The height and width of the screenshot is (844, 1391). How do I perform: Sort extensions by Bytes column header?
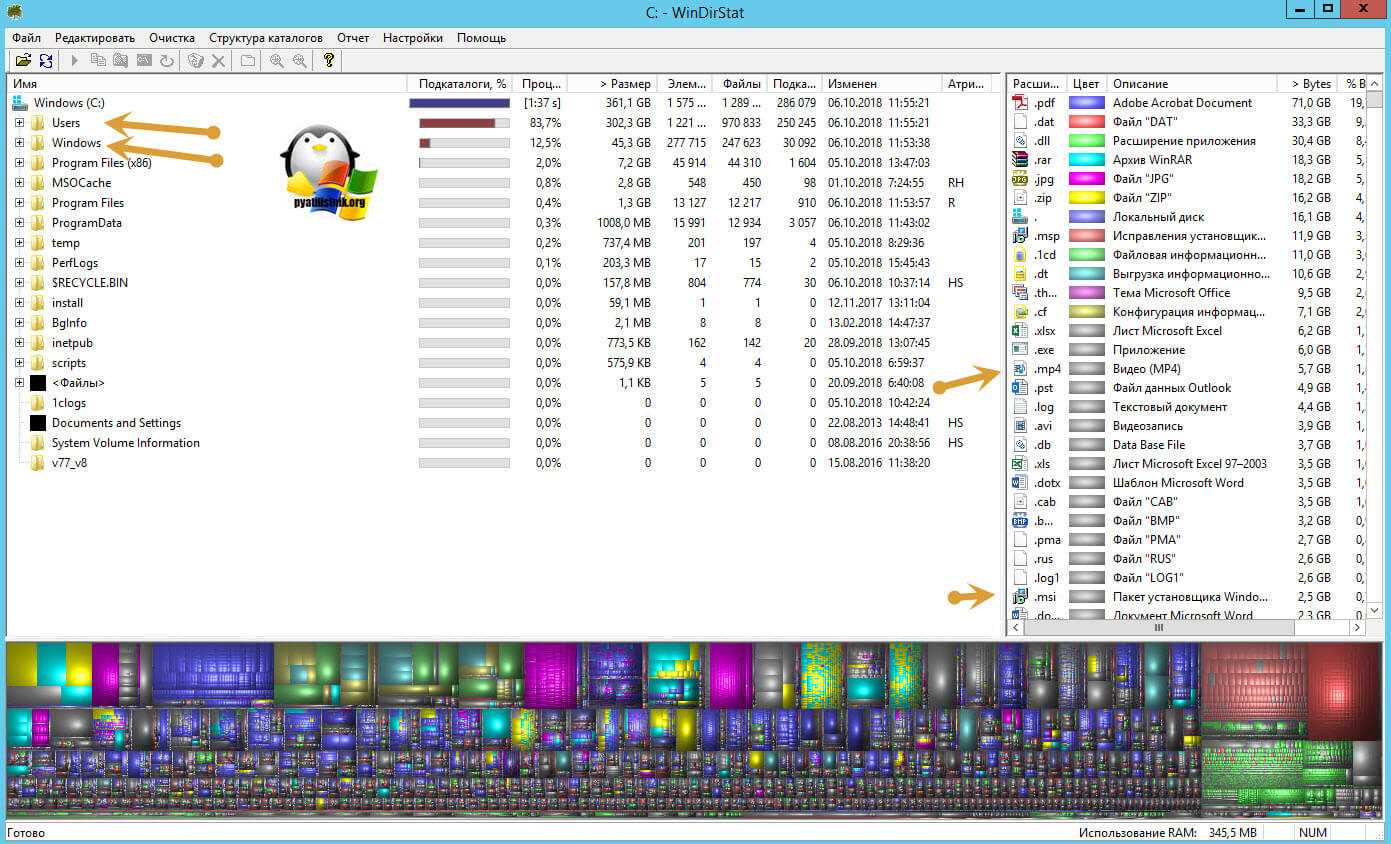coord(1310,84)
